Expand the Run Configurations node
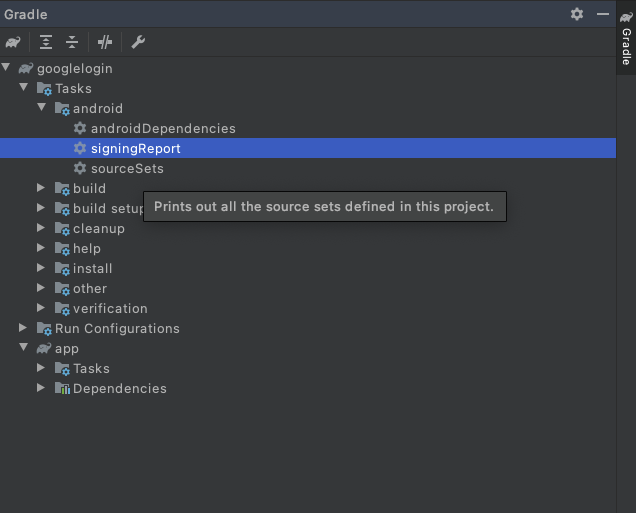Screen dimensions: 636x513 pos(23,328)
